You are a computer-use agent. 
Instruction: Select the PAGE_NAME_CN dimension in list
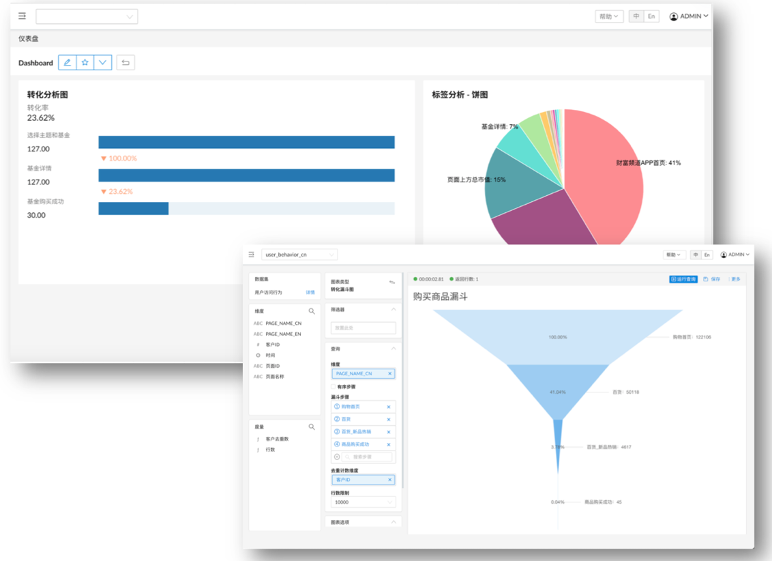283,324
